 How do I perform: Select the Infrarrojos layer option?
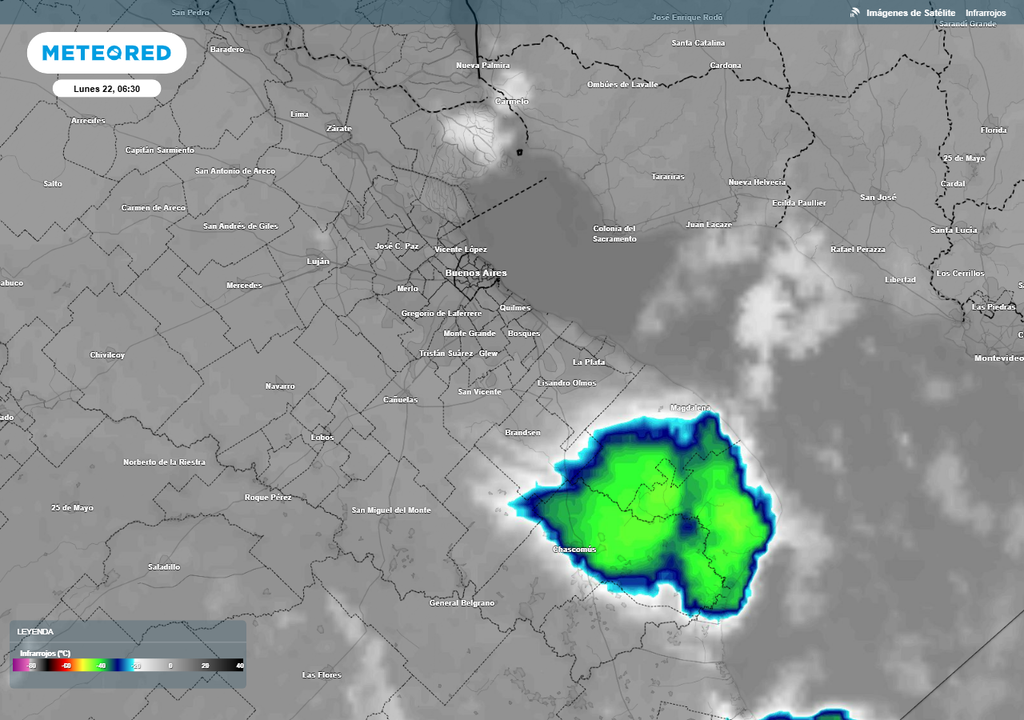click(x=984, y=13)
